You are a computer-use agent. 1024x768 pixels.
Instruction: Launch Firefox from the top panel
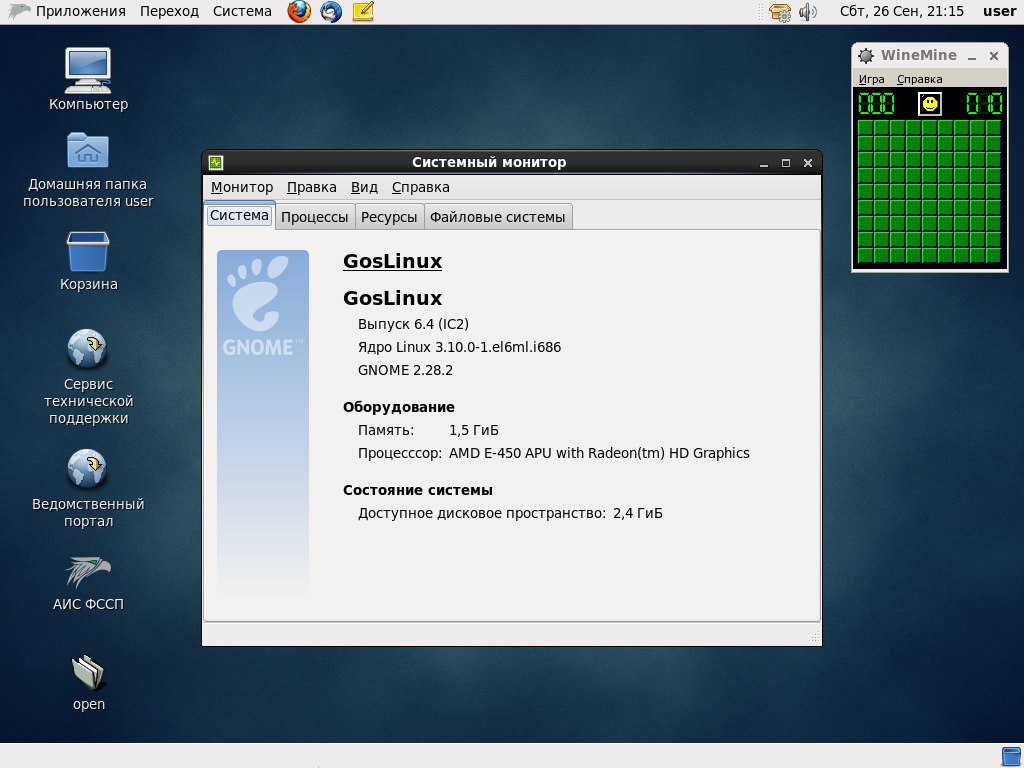click(299, 11)
